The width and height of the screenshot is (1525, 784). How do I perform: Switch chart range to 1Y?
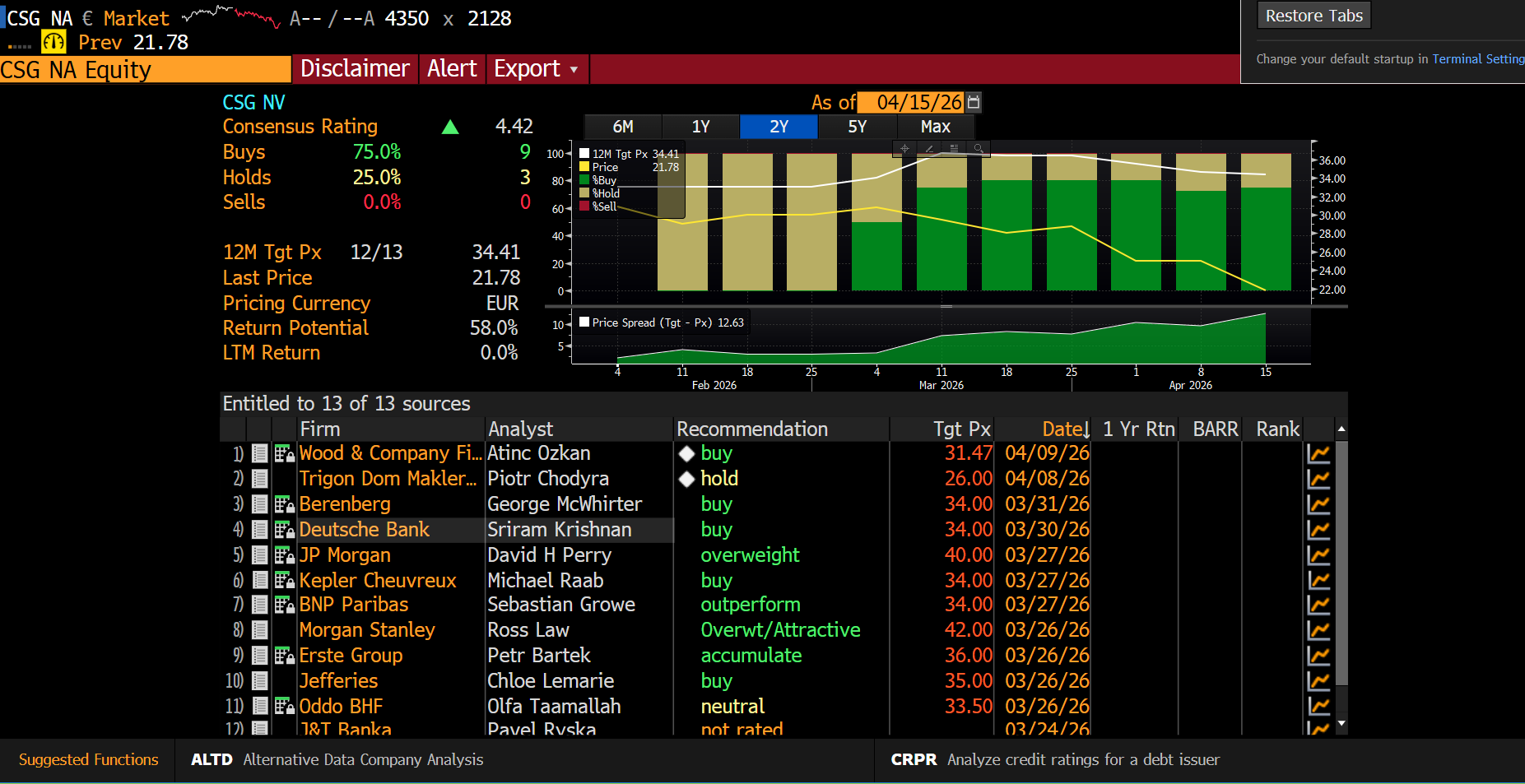701,127
